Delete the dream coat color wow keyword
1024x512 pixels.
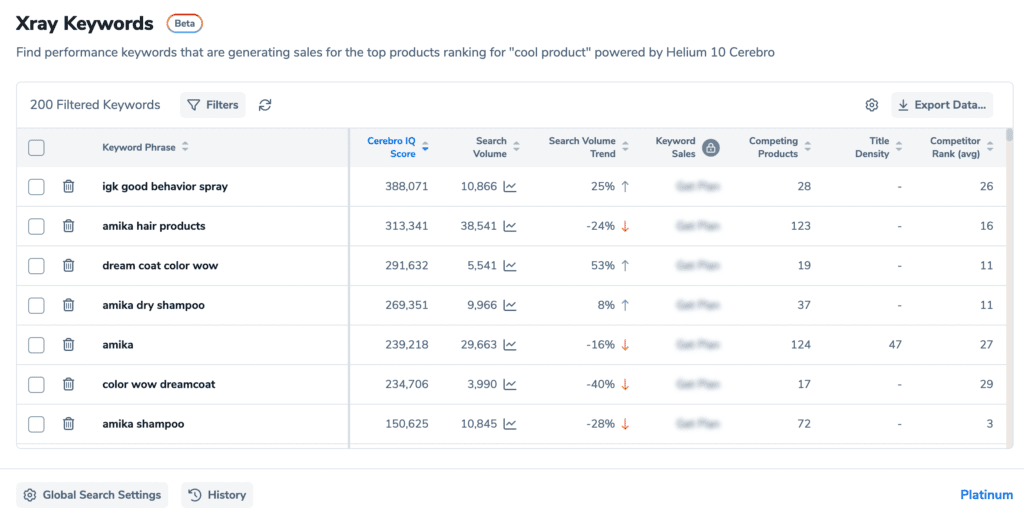(68, 266)
